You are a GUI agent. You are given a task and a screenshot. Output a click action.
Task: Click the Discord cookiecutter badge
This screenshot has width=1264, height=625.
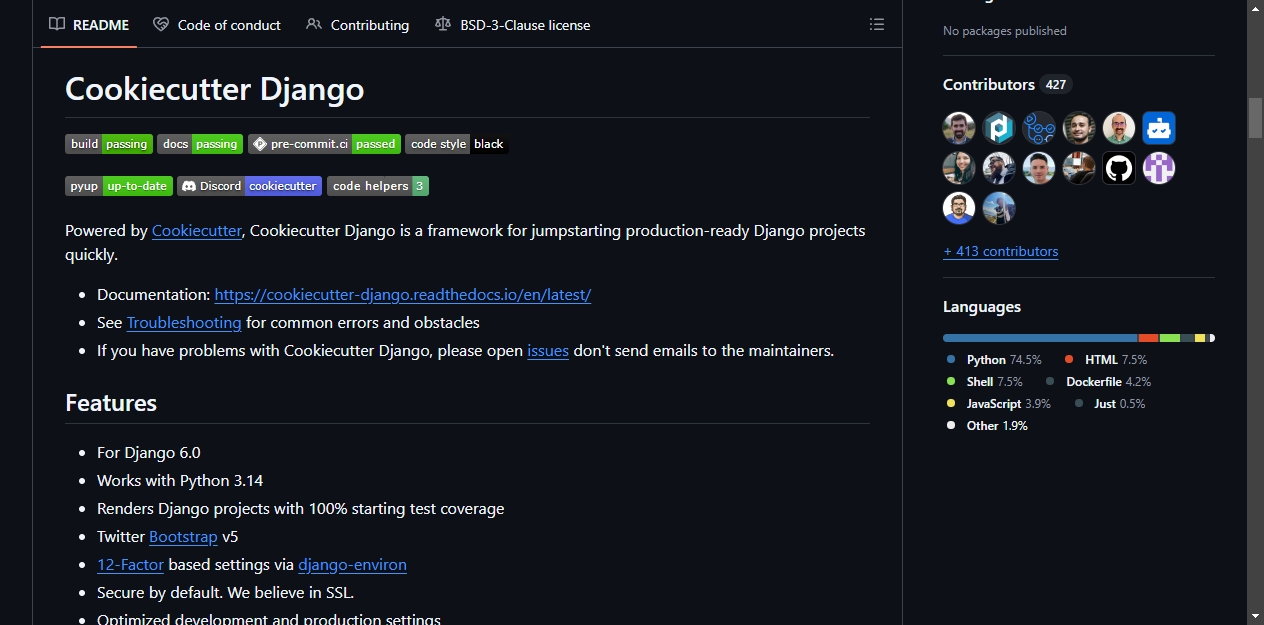[x=250, y=186]
